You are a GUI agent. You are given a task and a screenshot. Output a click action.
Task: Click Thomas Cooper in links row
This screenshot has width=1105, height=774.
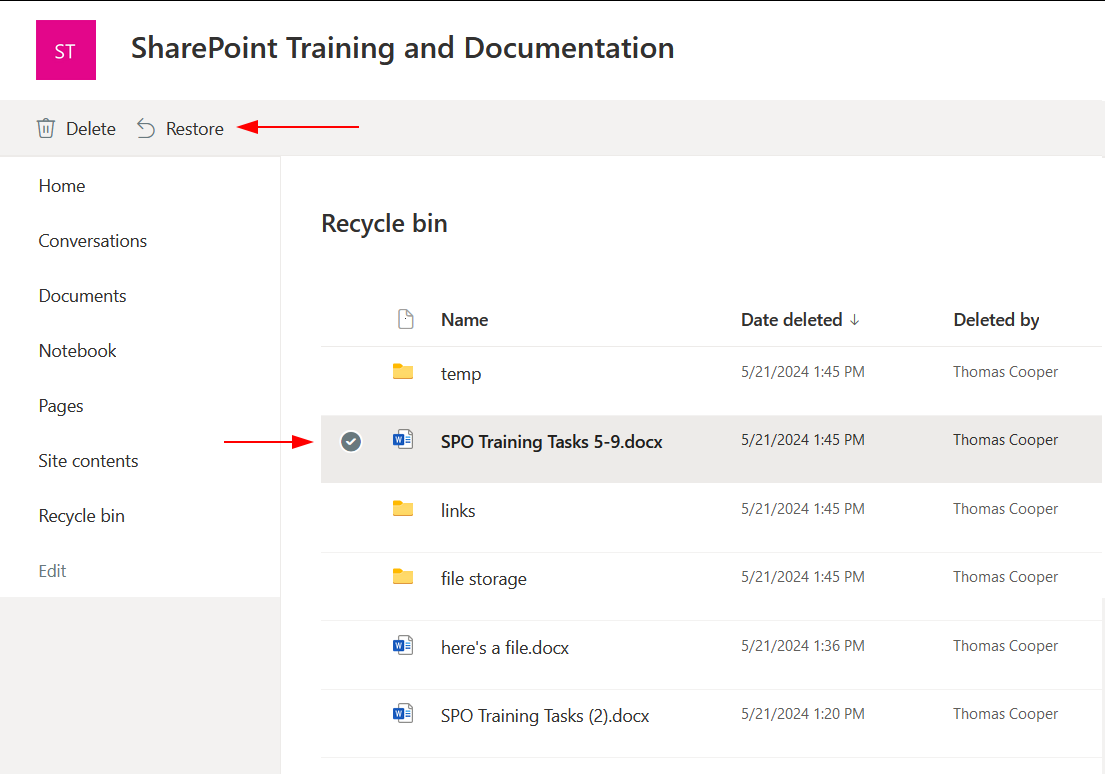(x=1006, y=509)
